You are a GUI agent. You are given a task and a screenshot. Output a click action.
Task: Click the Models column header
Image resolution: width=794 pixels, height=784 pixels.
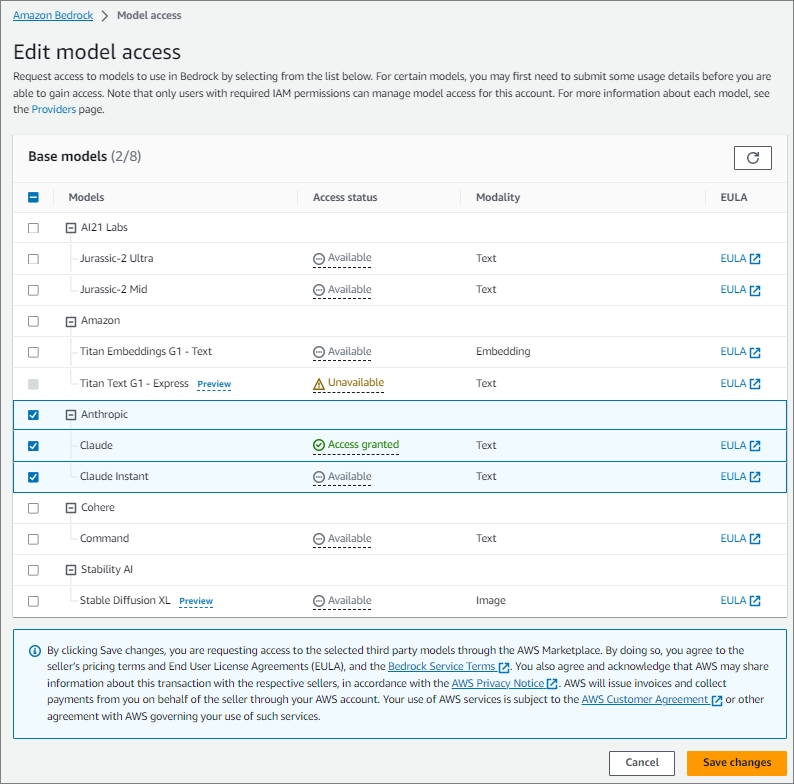(86, 198)
